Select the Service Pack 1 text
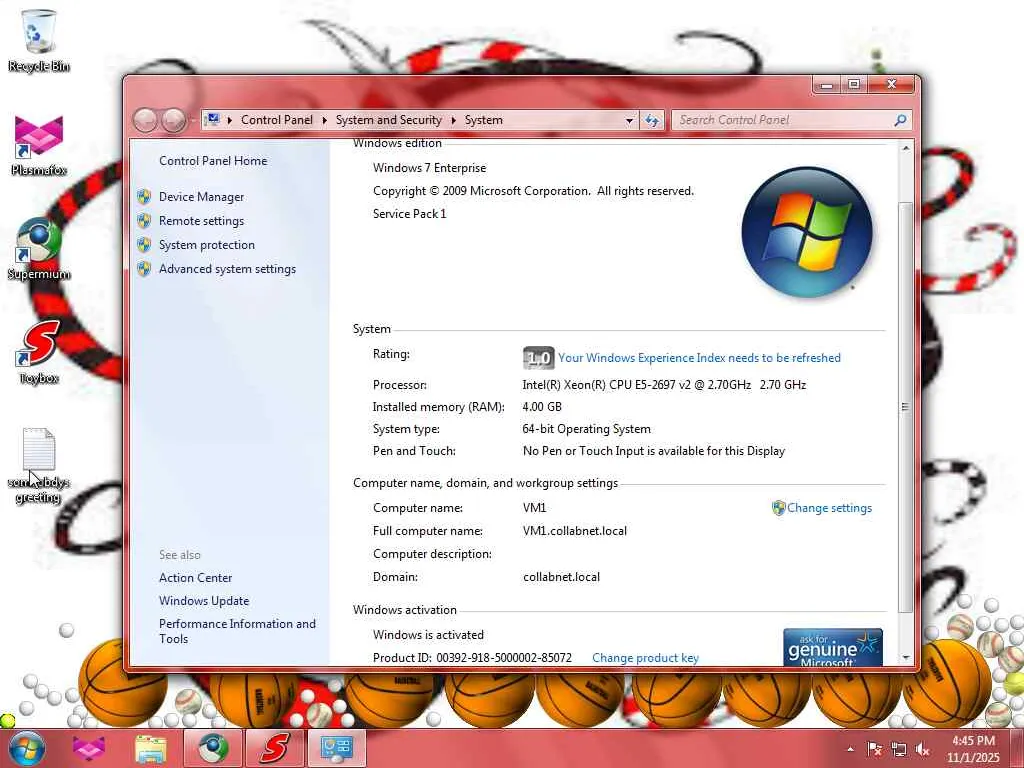The height and width of the screenshot is (768, 1024). pyautogui.click(x=409, y=214)
